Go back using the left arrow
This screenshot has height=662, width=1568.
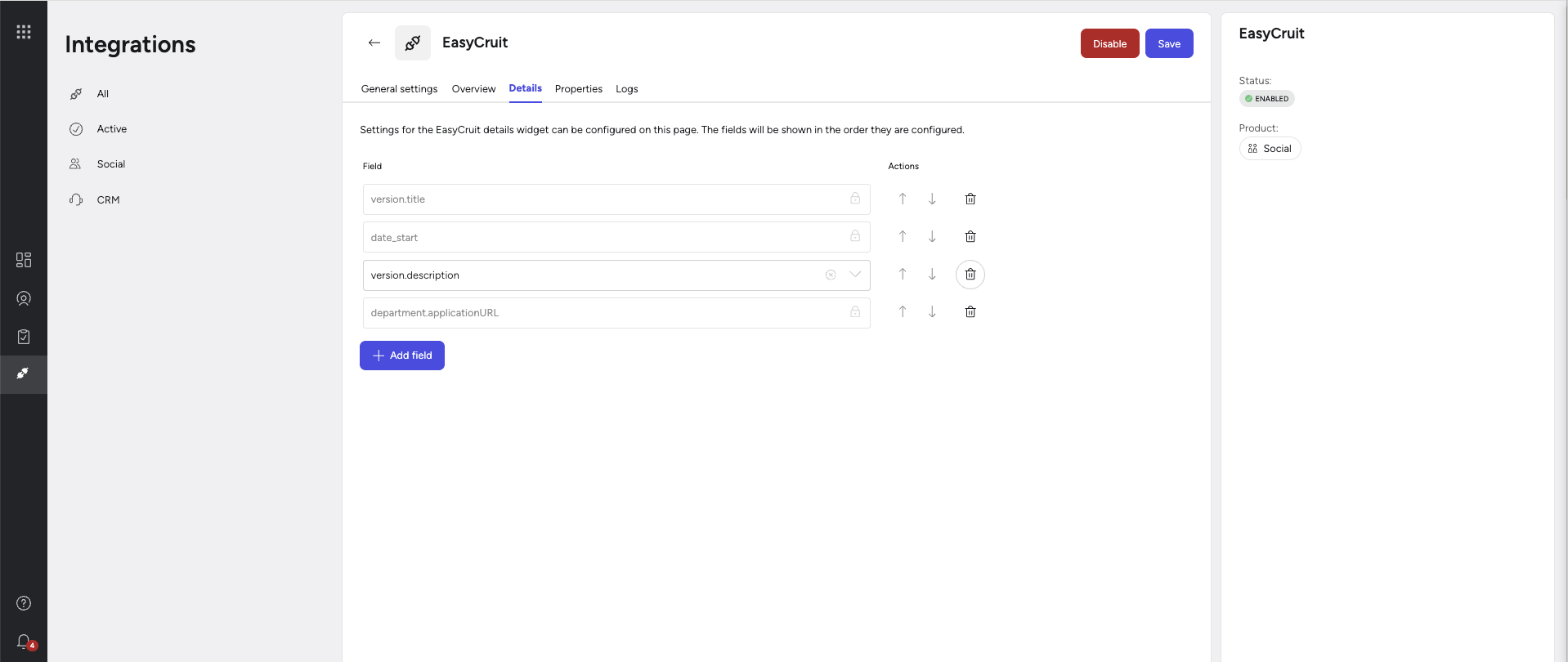pyautogui.click(x=374, y=42)
